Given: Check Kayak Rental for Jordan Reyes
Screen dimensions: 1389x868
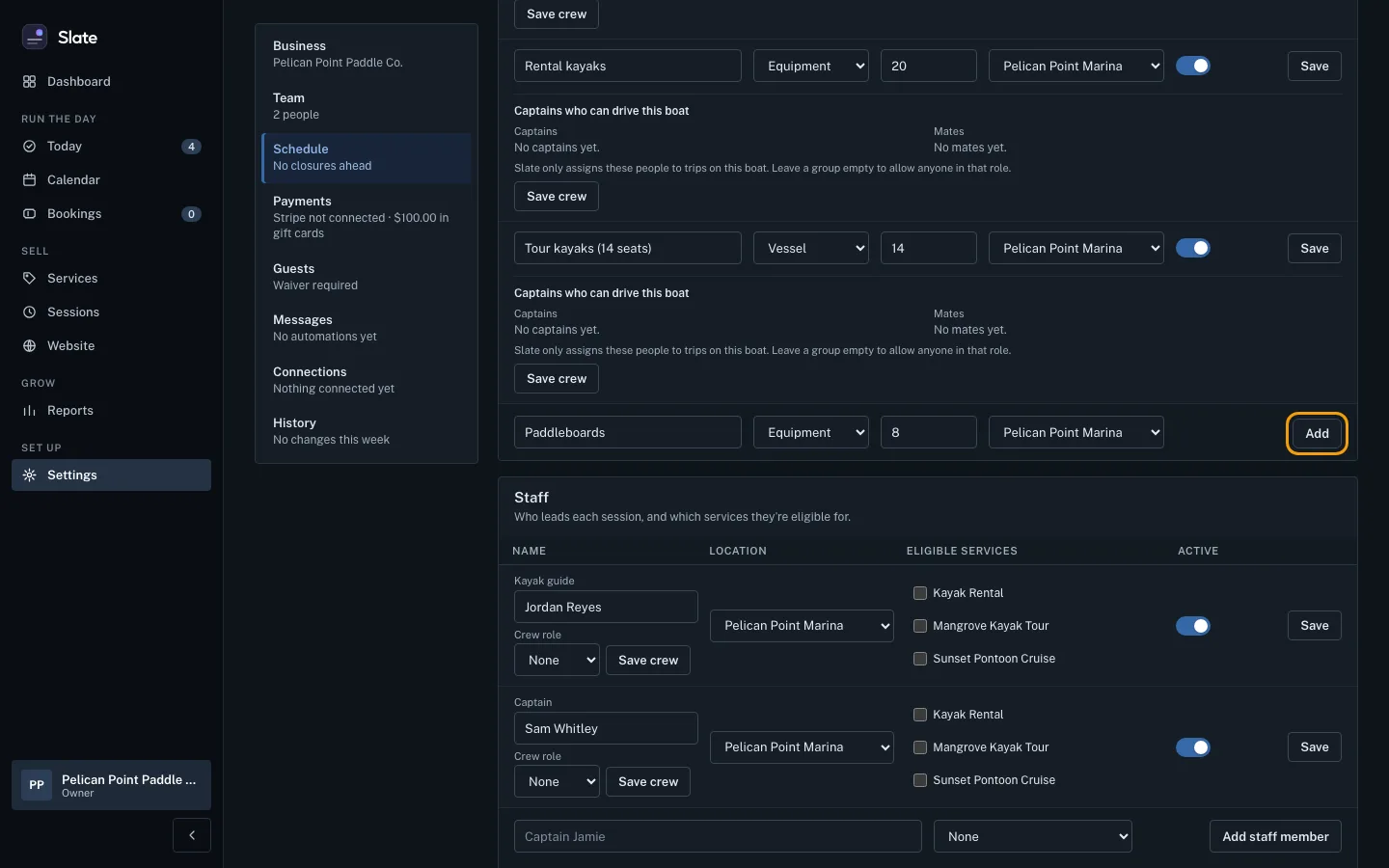Looking at the screenshot, I should [920, 593].
